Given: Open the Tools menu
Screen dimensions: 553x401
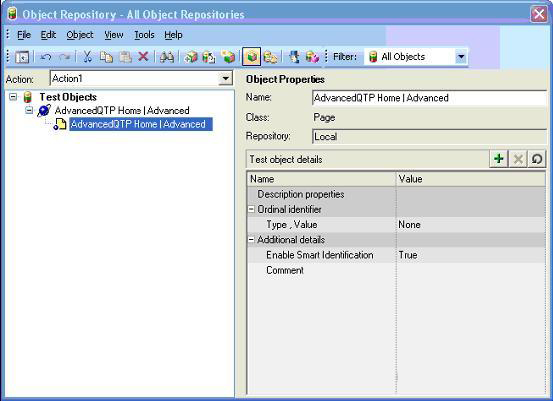Looking at the screenshot, I should click(144, 35).
